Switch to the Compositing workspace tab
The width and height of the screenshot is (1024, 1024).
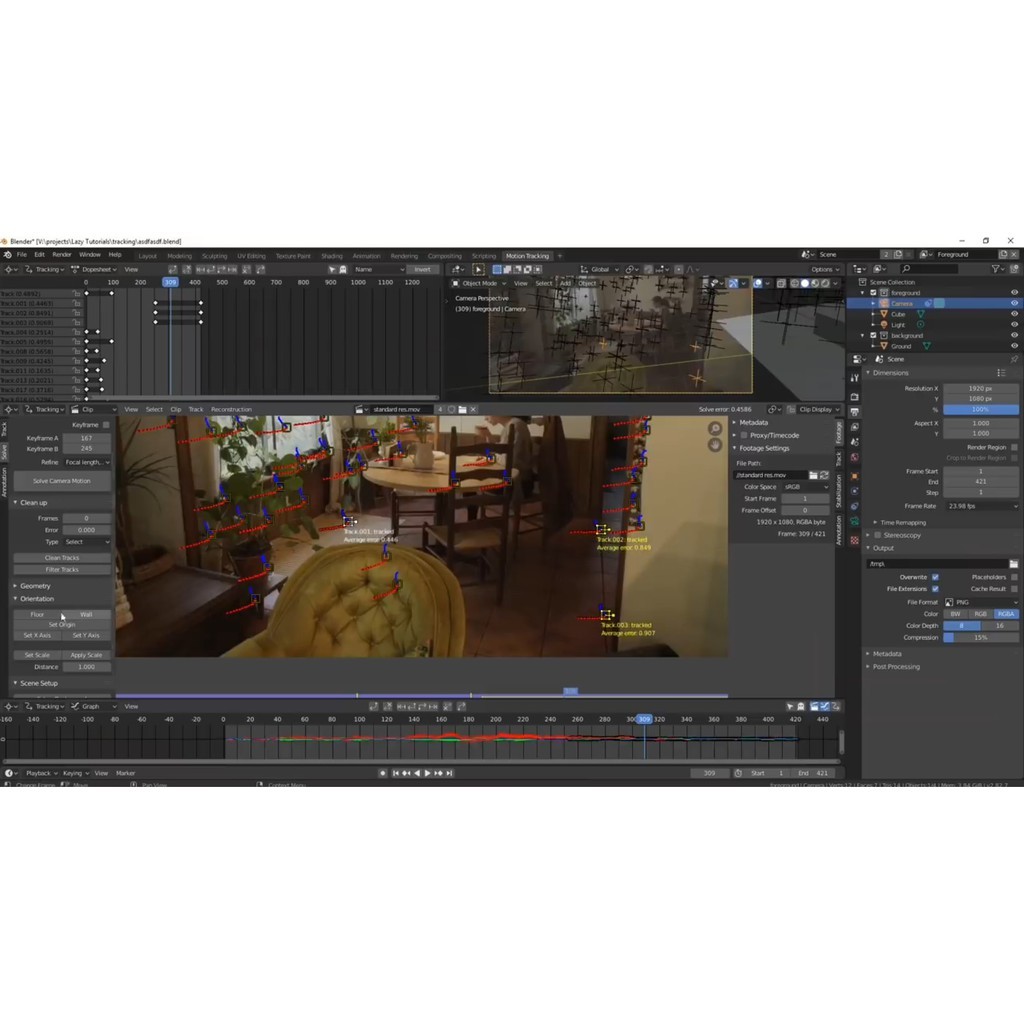(445, 256)
